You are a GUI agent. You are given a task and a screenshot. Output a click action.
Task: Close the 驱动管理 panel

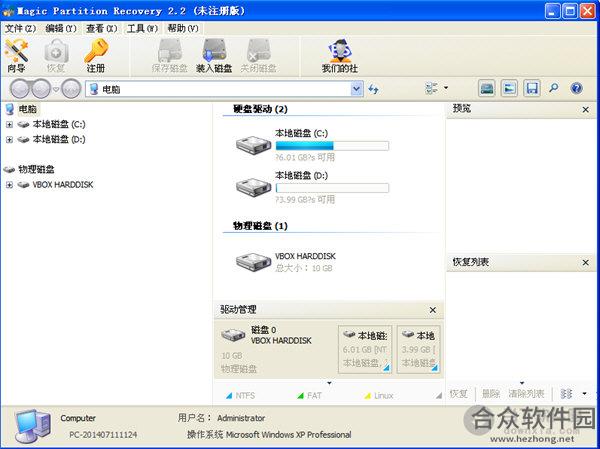[432, 310]
